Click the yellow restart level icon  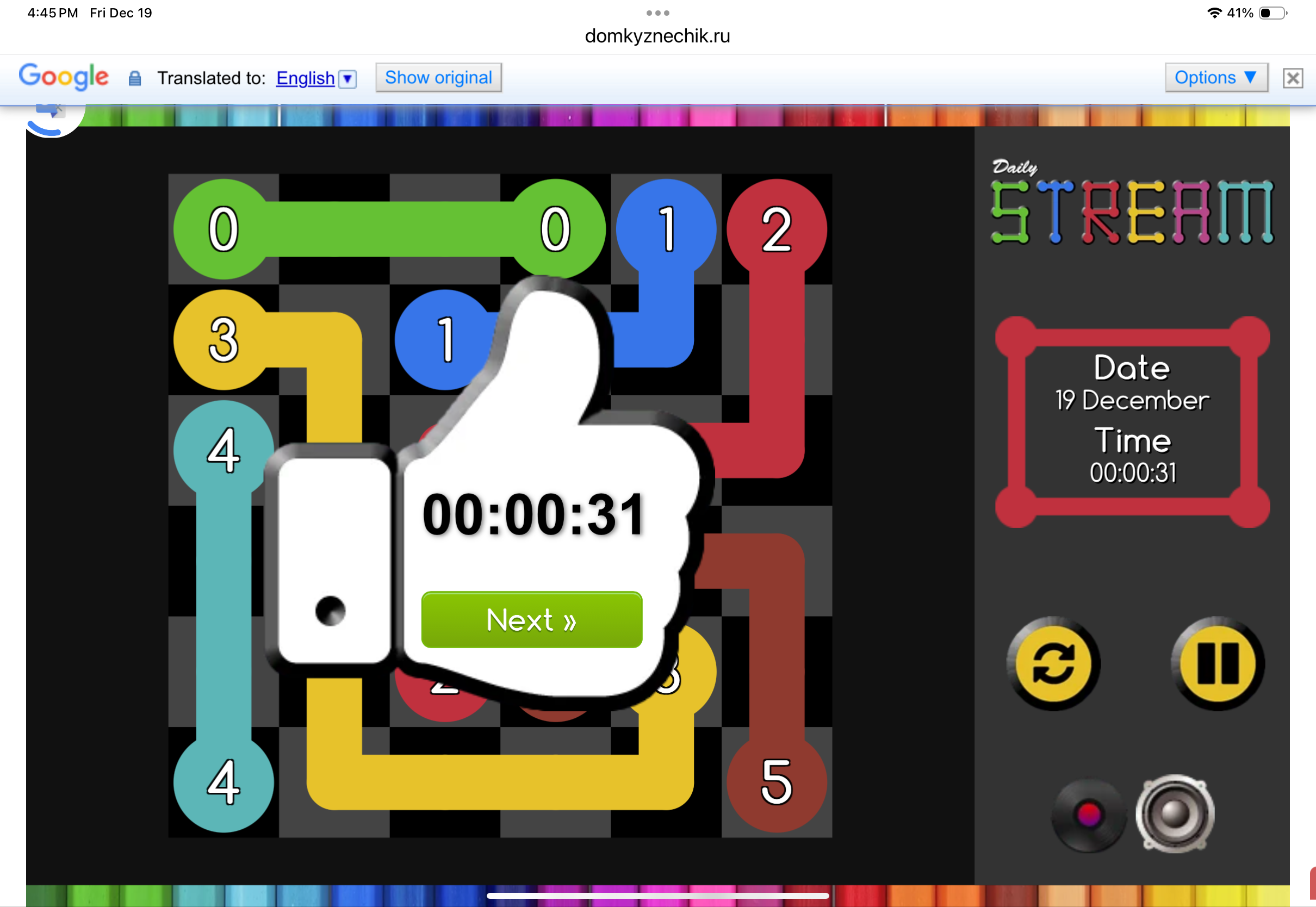tap(1053, 663)
